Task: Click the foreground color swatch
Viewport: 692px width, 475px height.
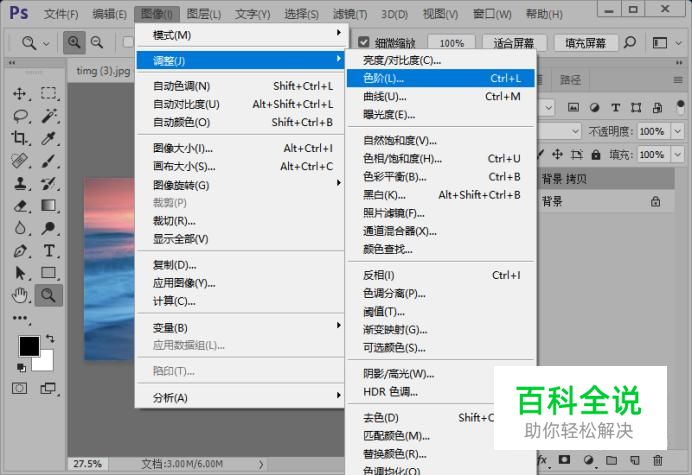Action: point(28,345)
